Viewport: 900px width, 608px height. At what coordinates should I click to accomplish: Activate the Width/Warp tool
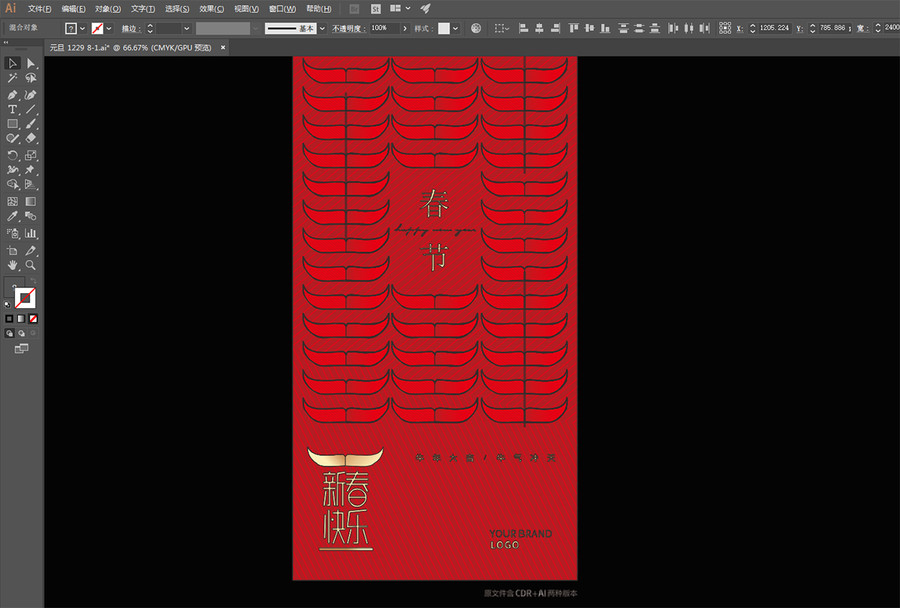[x=12, y=170]
